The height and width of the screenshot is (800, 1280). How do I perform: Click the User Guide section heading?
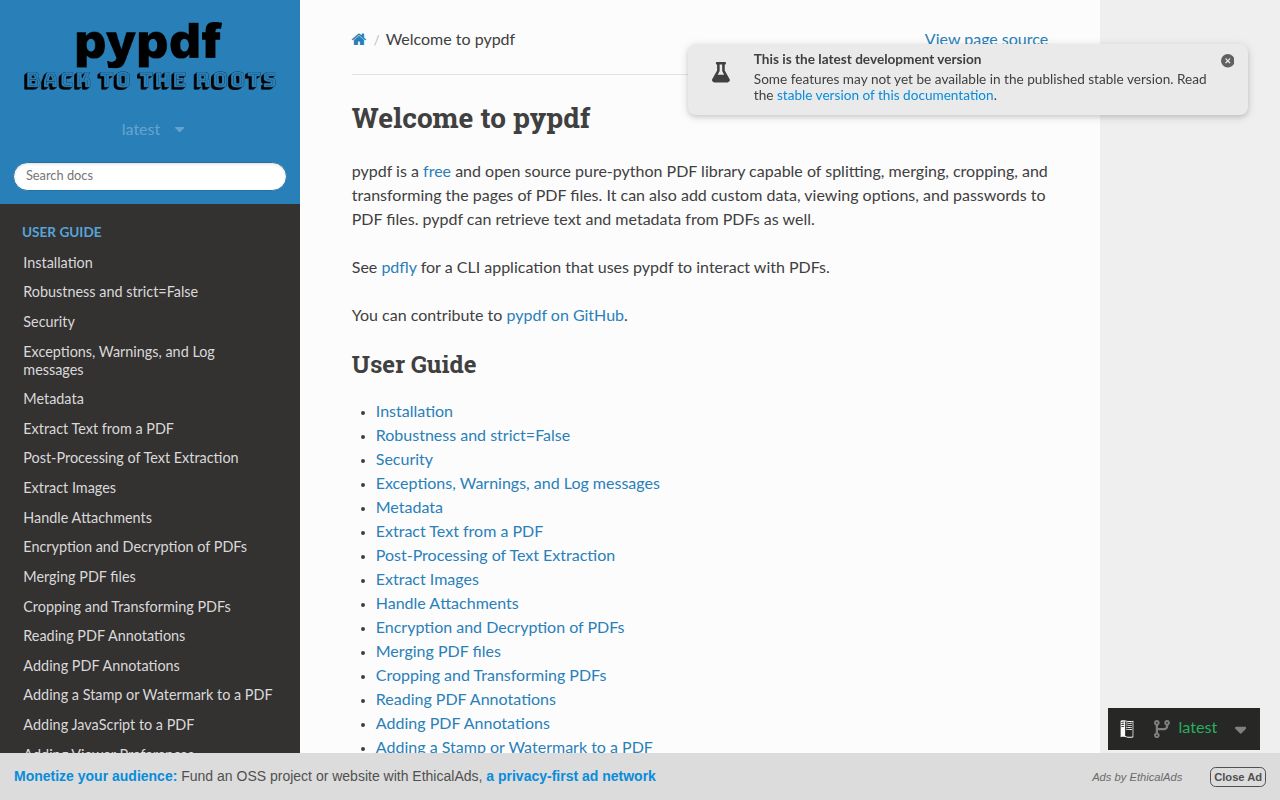point(414,365)
